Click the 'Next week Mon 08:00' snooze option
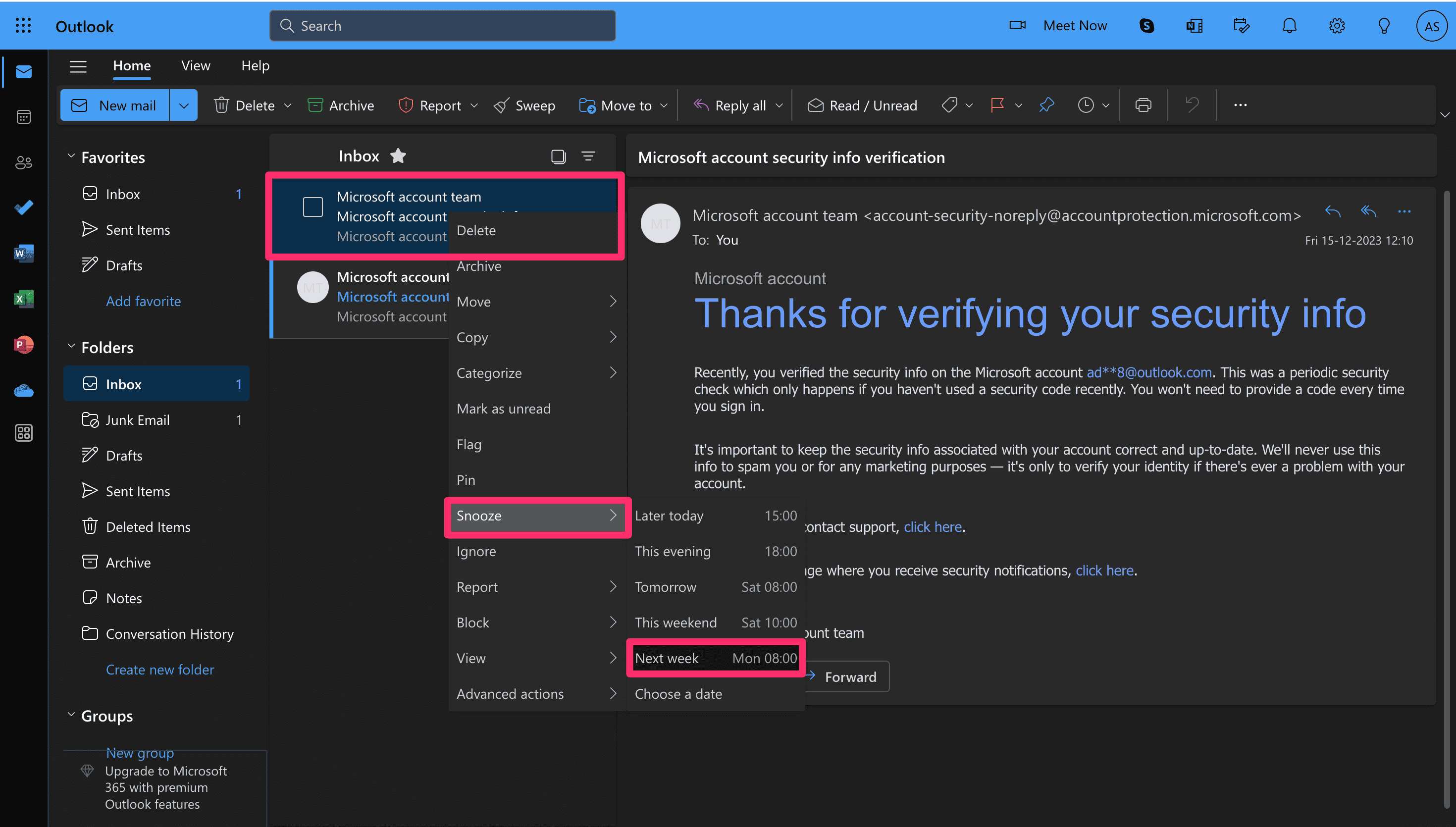 coord(714,657)
